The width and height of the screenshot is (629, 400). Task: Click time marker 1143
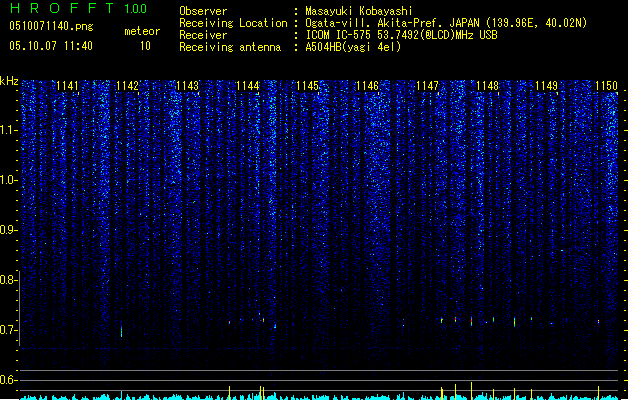(187, 86)
